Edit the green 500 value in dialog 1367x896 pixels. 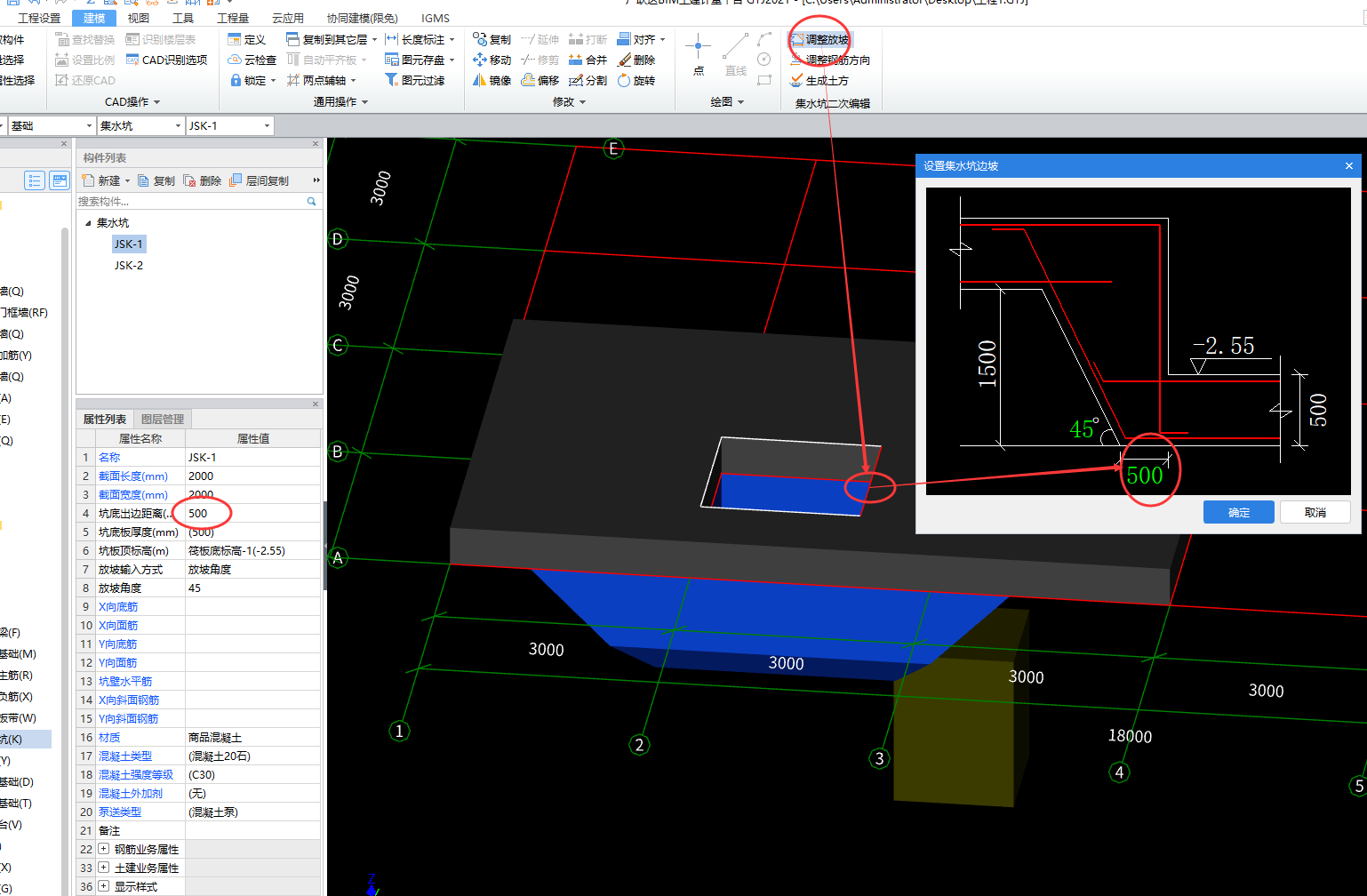pyautogui.click(x=1145, y=476)
